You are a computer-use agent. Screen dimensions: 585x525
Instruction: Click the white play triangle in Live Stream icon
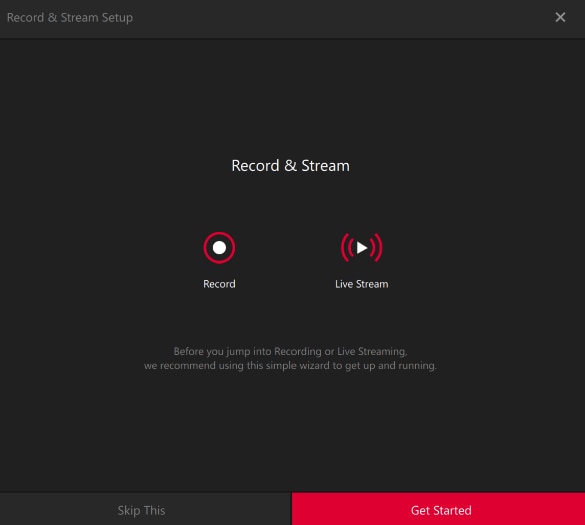coord(362,248)
